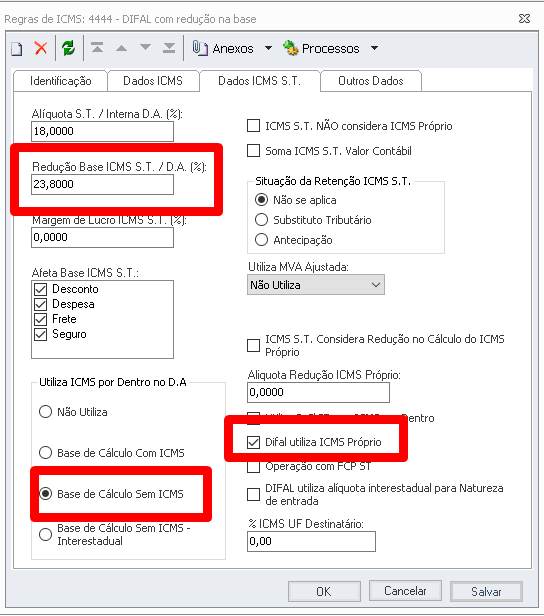Enable Operação com FCP ST checkbox
The image size is (544, 616).
(x=253, y=467)
